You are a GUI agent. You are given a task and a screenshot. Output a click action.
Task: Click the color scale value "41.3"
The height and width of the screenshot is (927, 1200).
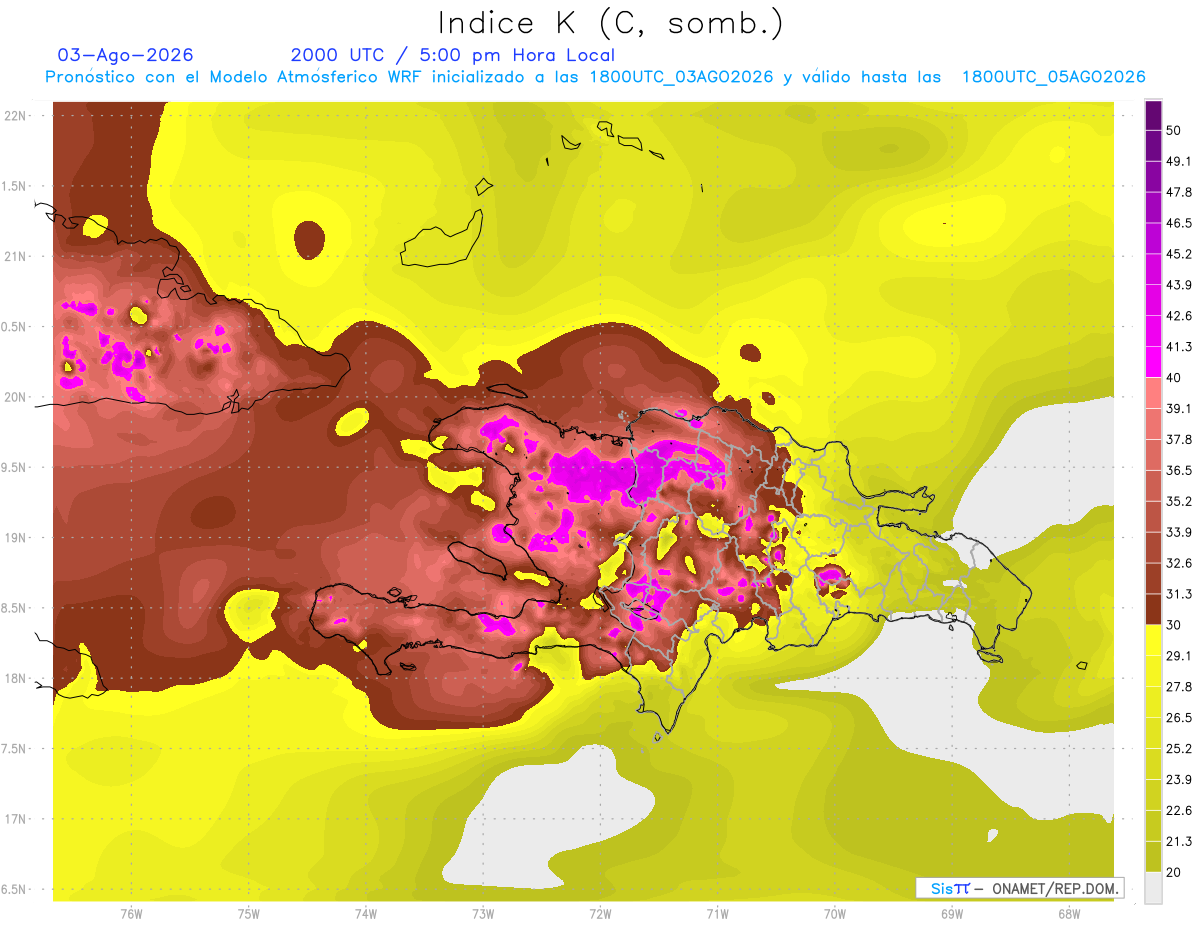[1178, 347]
